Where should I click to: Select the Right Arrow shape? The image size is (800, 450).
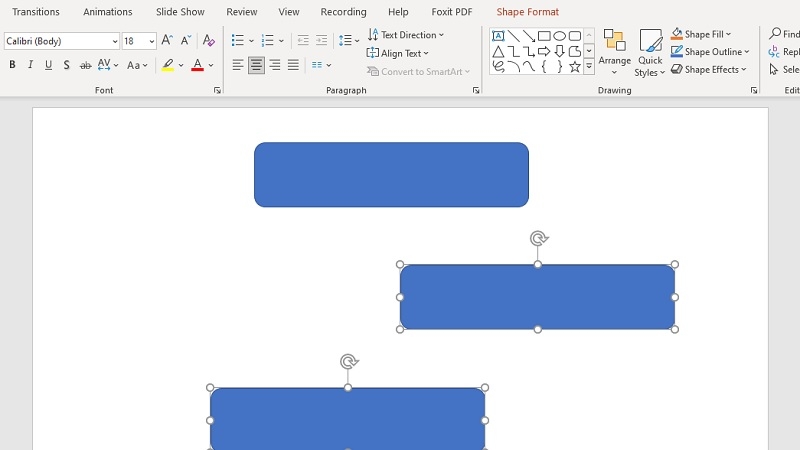click(x=544, y=51)
